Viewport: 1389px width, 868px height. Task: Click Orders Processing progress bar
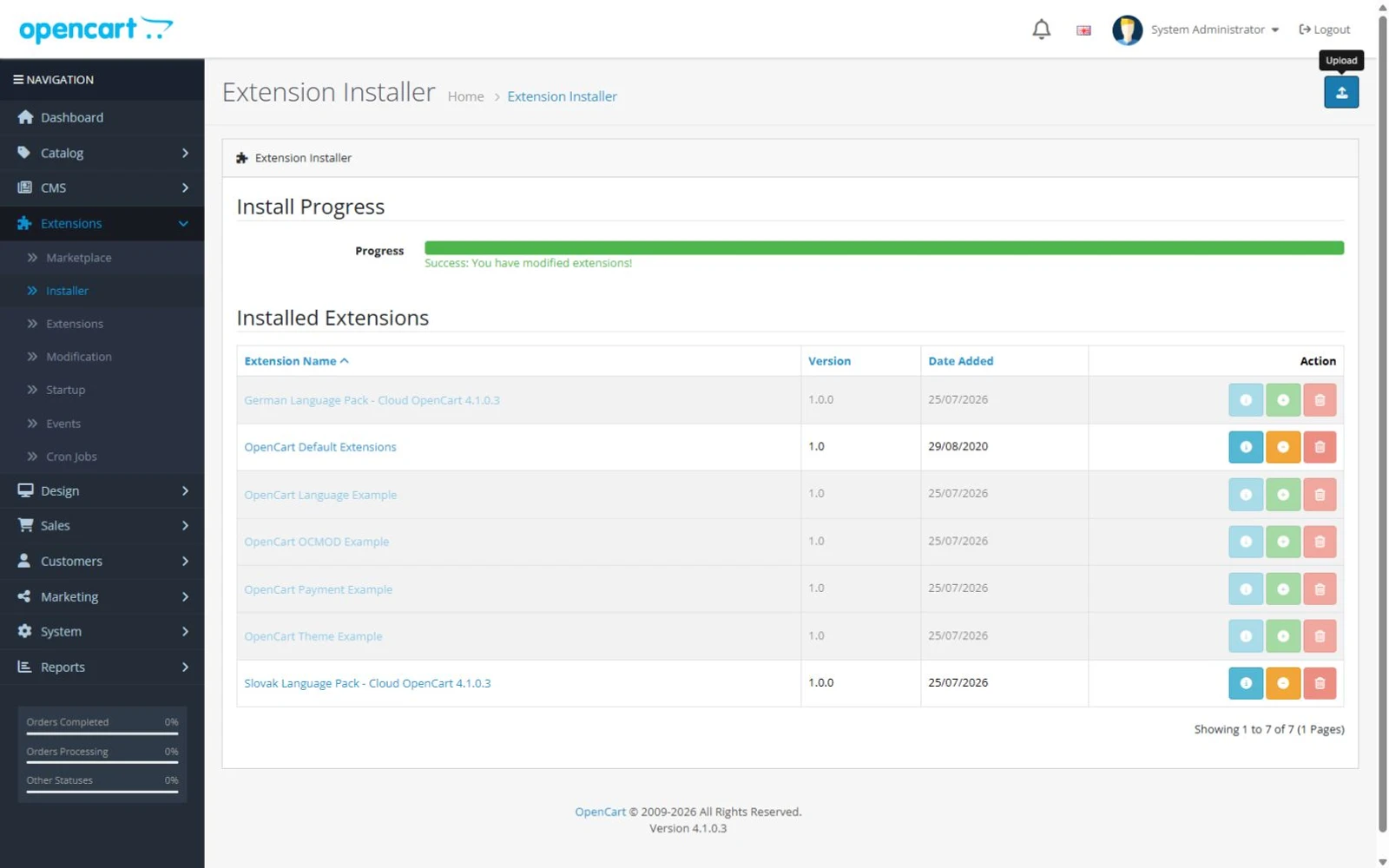[x=102, y=763]
